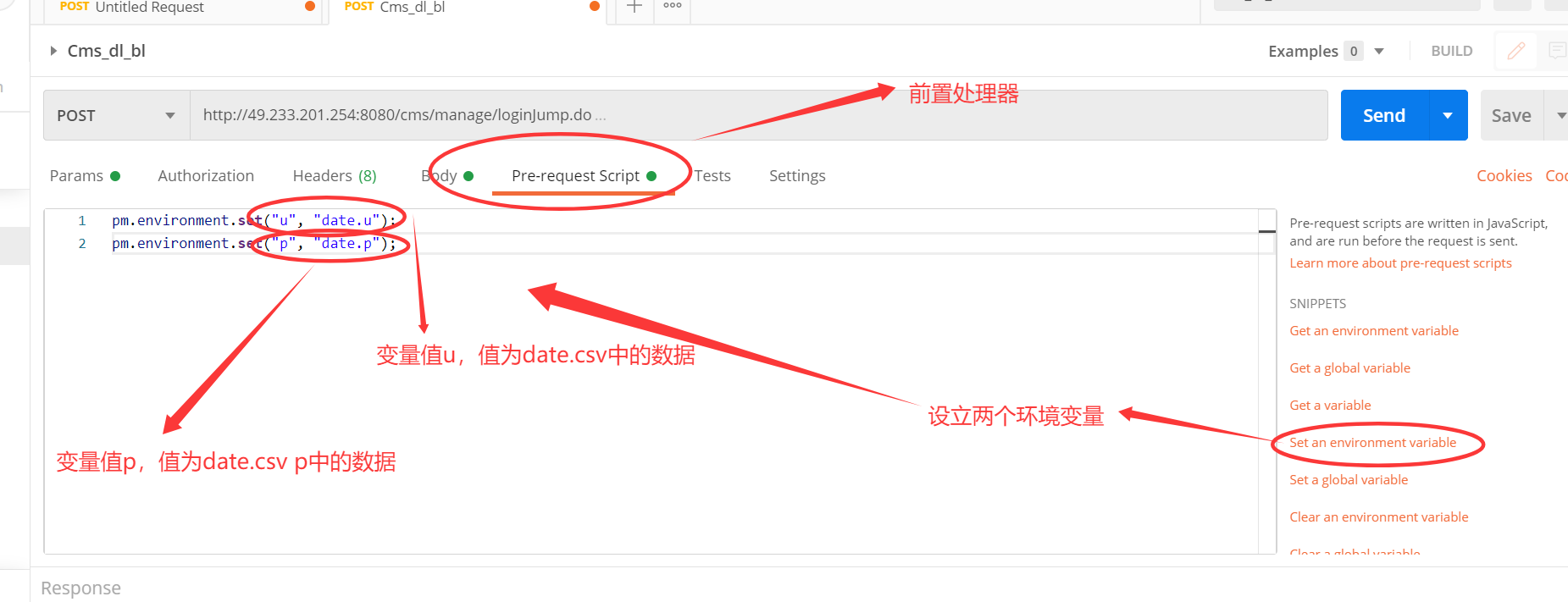Open 'Learn more about pre-request scripts' link

click(1400, 263)
